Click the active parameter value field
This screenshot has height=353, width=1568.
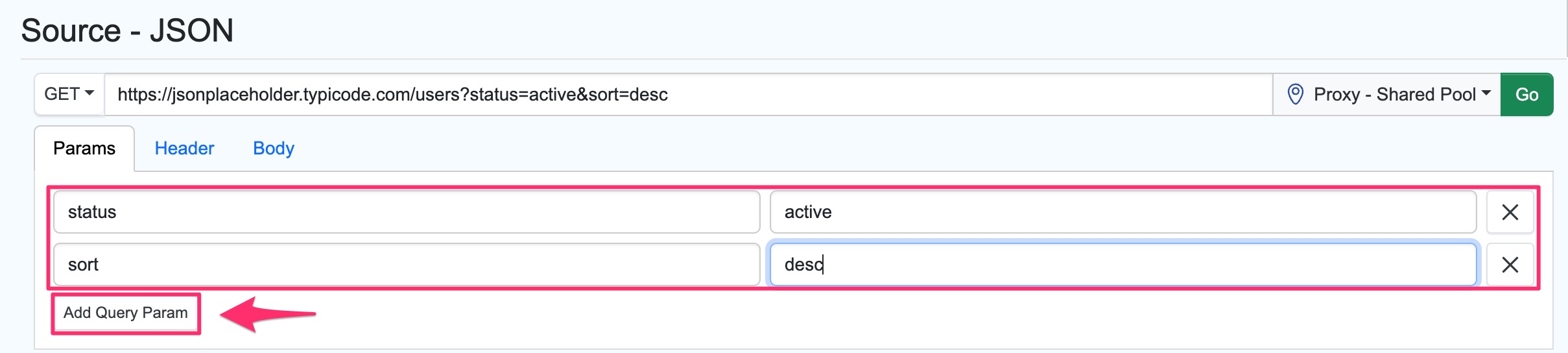(1123, 212)
